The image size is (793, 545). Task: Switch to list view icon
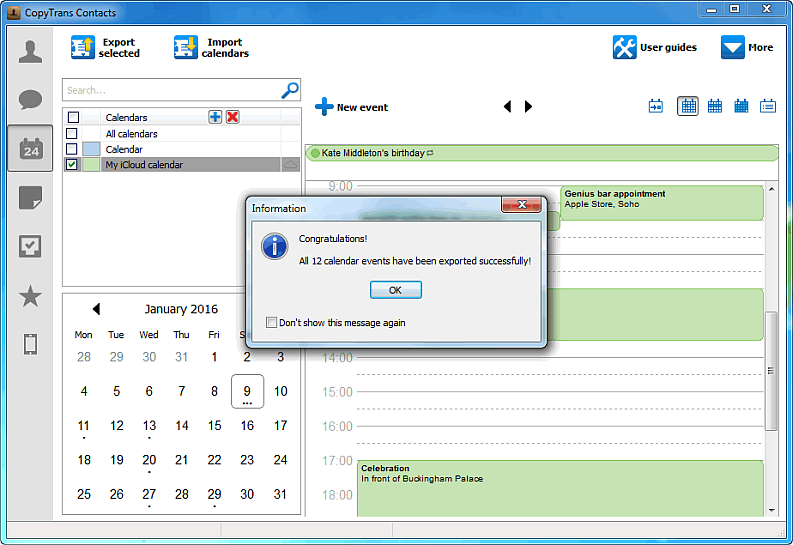click(768, 106)
